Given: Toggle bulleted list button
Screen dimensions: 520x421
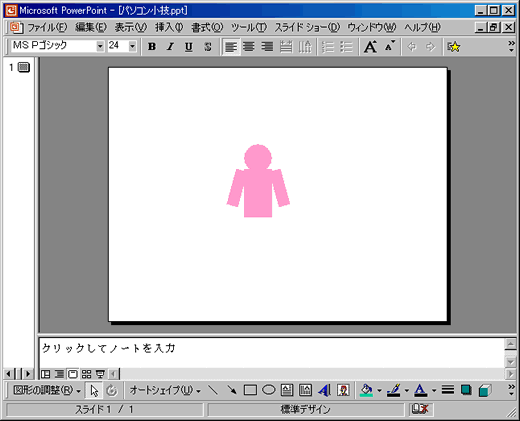Looking at the screenshot, I should pyautogui.click(x=346, y=47).
